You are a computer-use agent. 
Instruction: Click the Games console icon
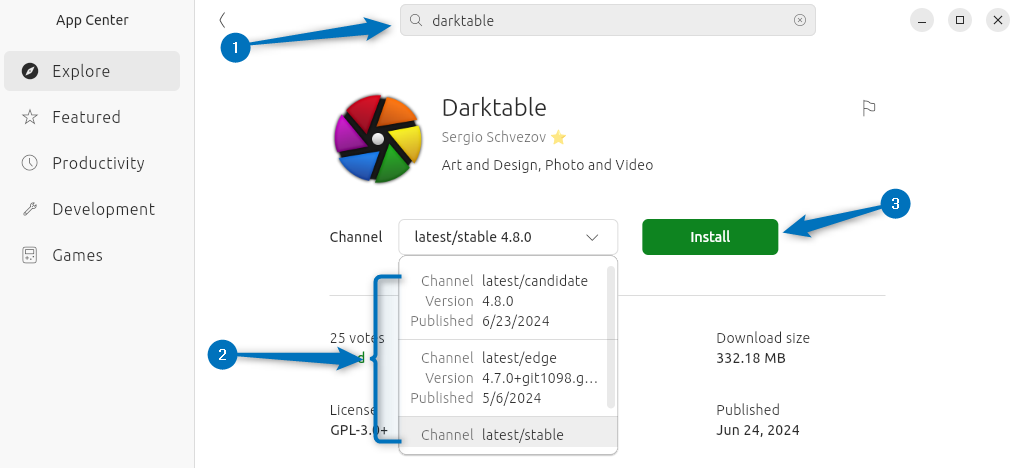[x=30, y=255]
